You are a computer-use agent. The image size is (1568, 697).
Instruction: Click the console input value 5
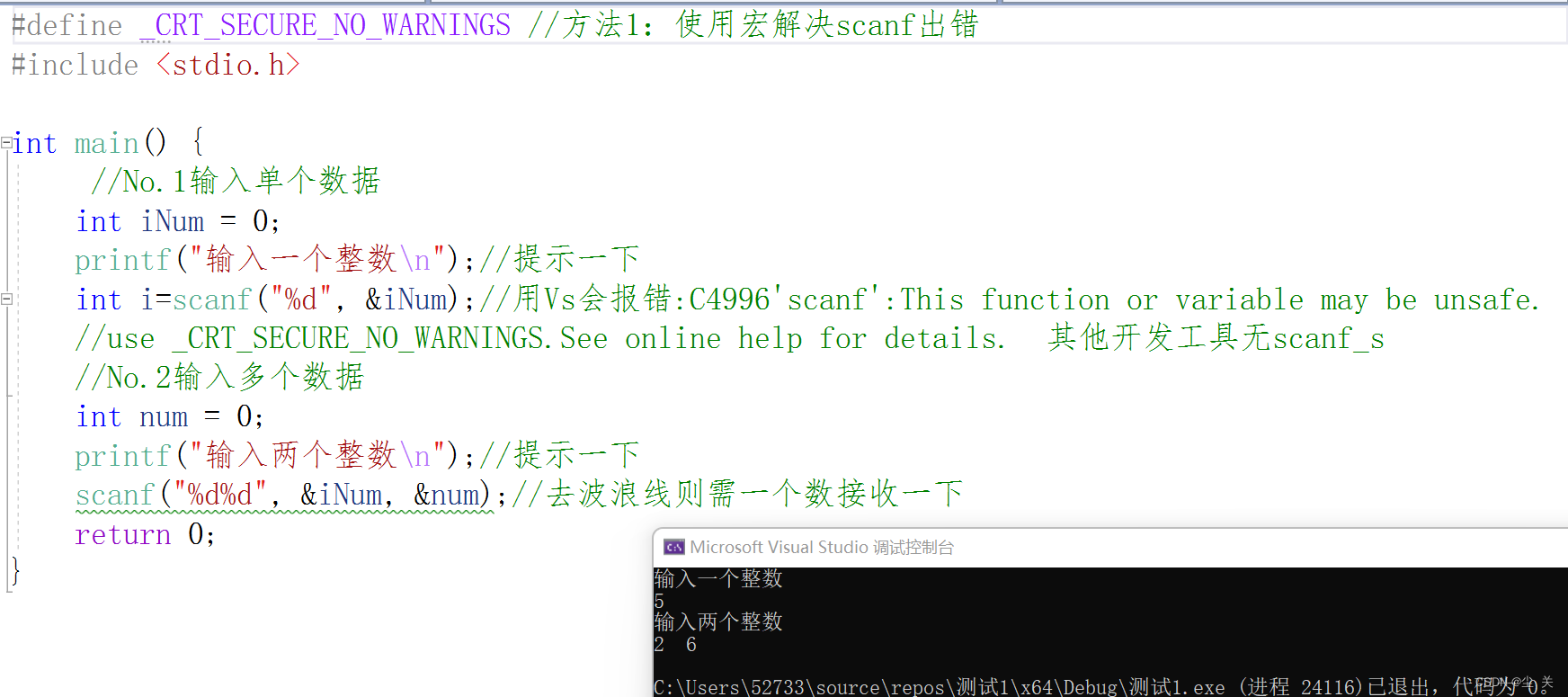pyautogui.click(x=659, y=601)
